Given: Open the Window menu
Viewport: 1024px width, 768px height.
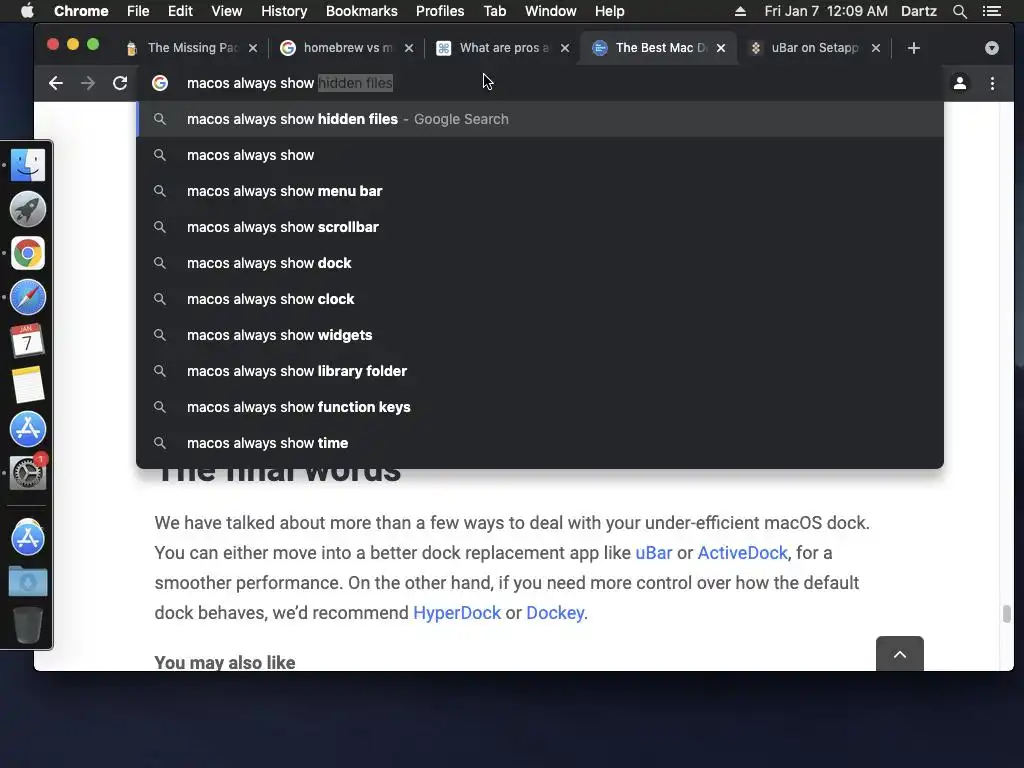Looking at the screenshot, I should (551, 11).
